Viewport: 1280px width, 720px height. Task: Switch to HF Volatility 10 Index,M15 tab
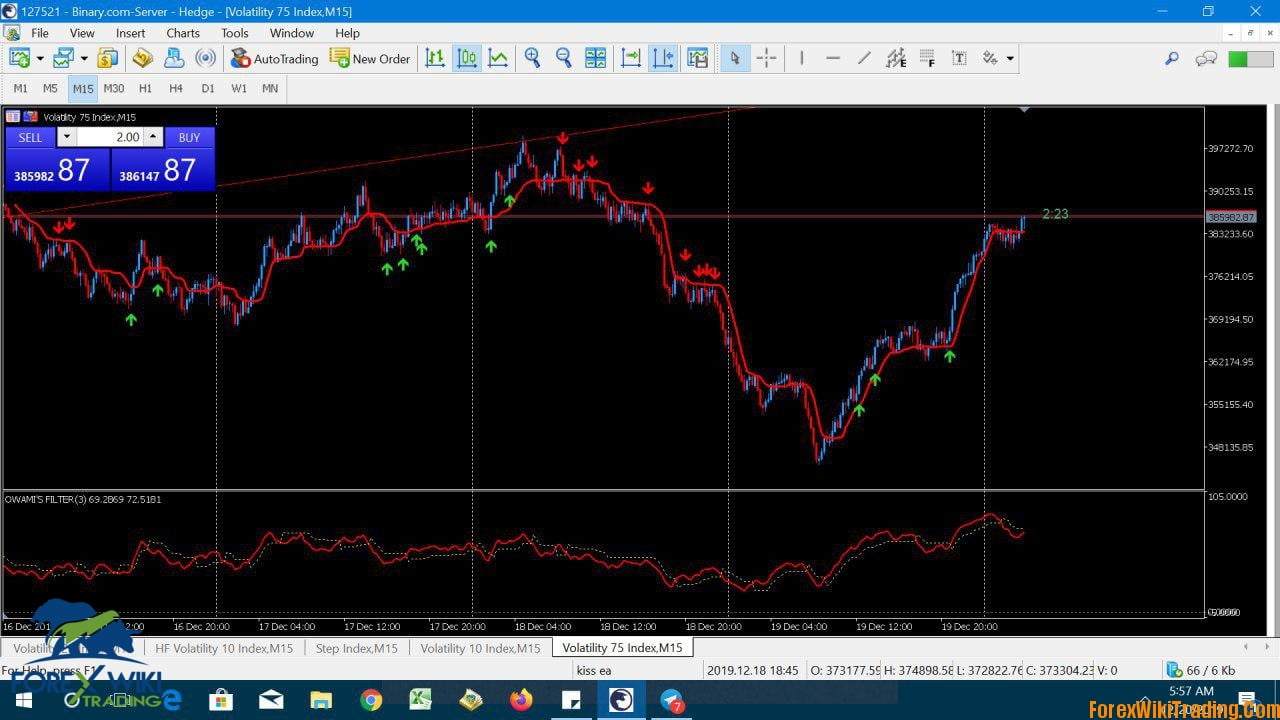(x=224, y=648)
